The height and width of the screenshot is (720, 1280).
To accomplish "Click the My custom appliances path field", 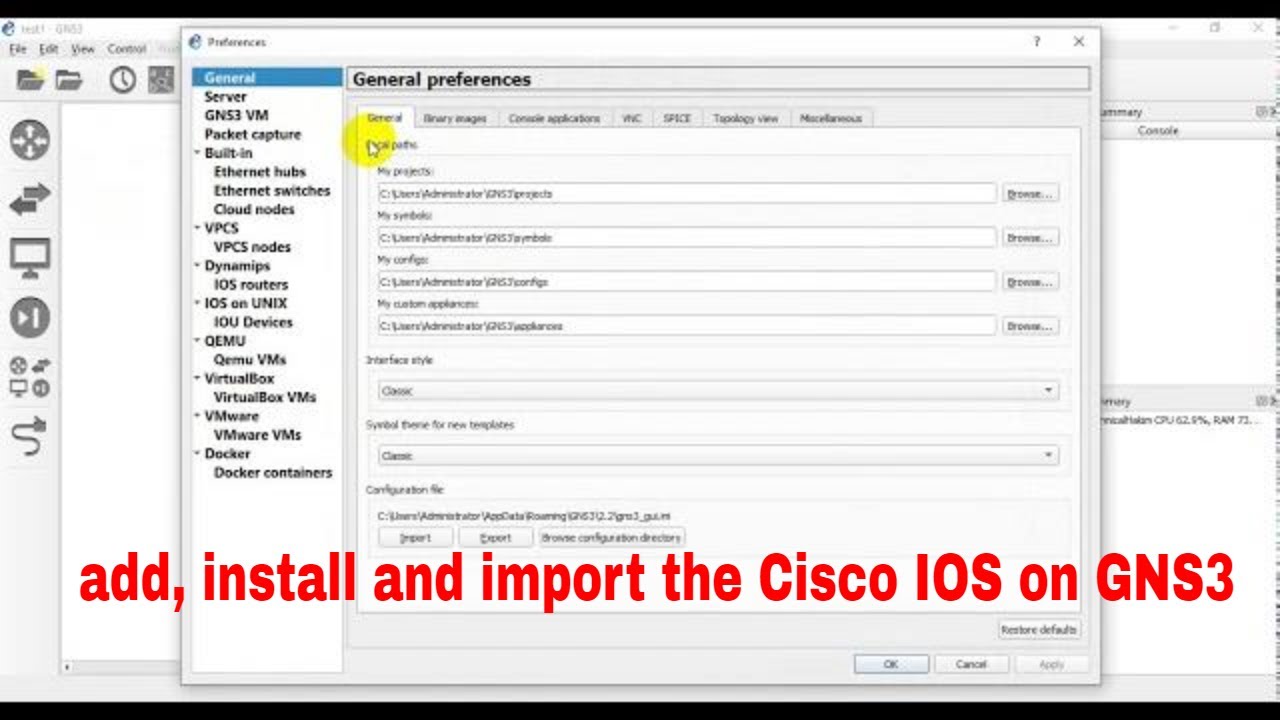I will 687,326.
